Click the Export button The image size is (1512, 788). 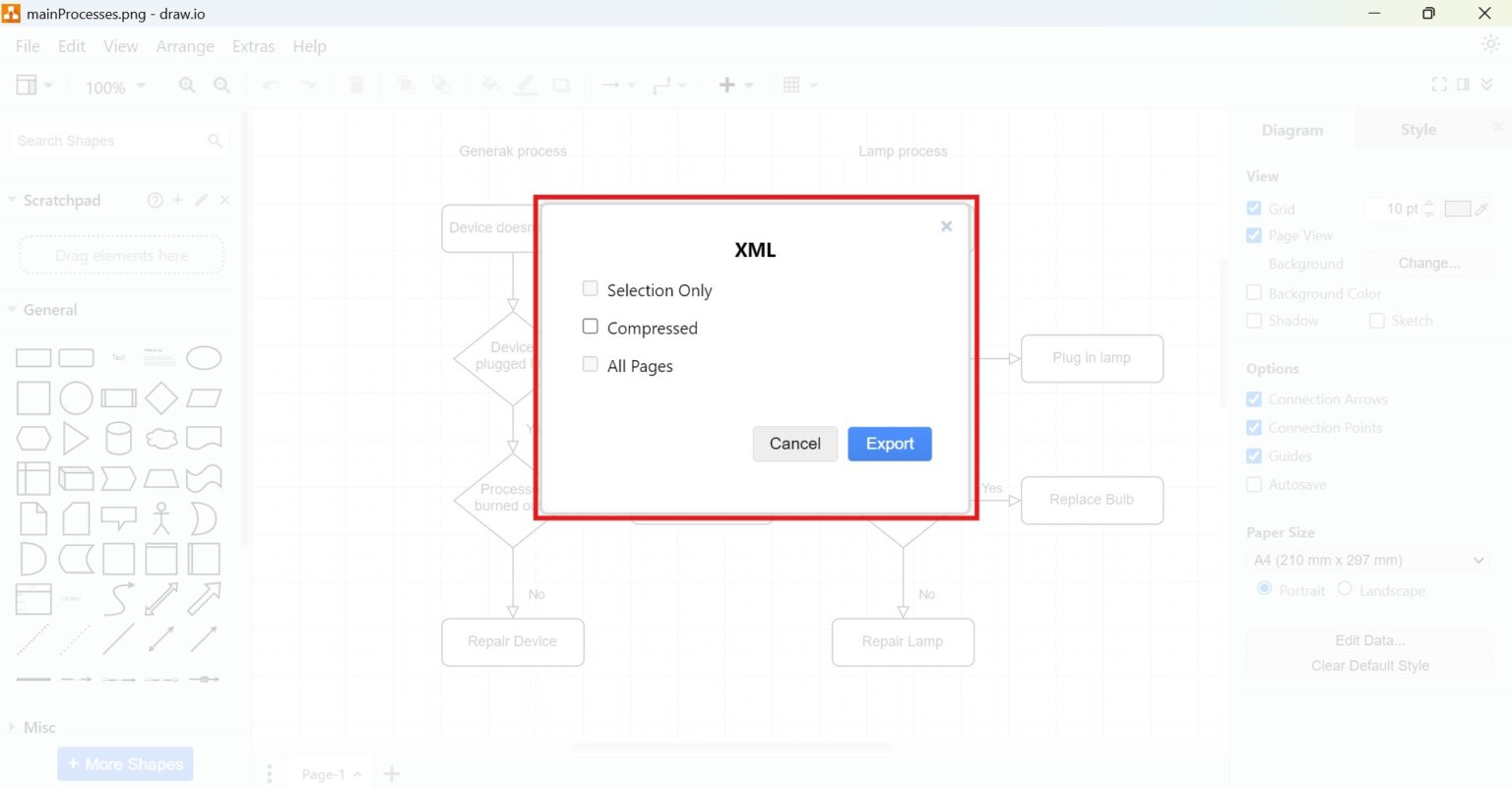(889, 444)
